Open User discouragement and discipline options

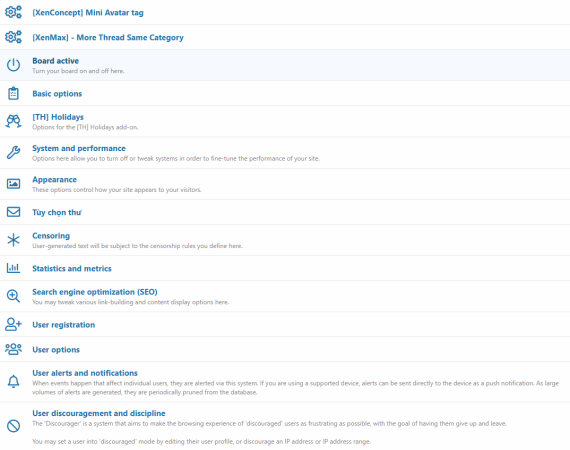pyautogui.click(x=99, y=413)
